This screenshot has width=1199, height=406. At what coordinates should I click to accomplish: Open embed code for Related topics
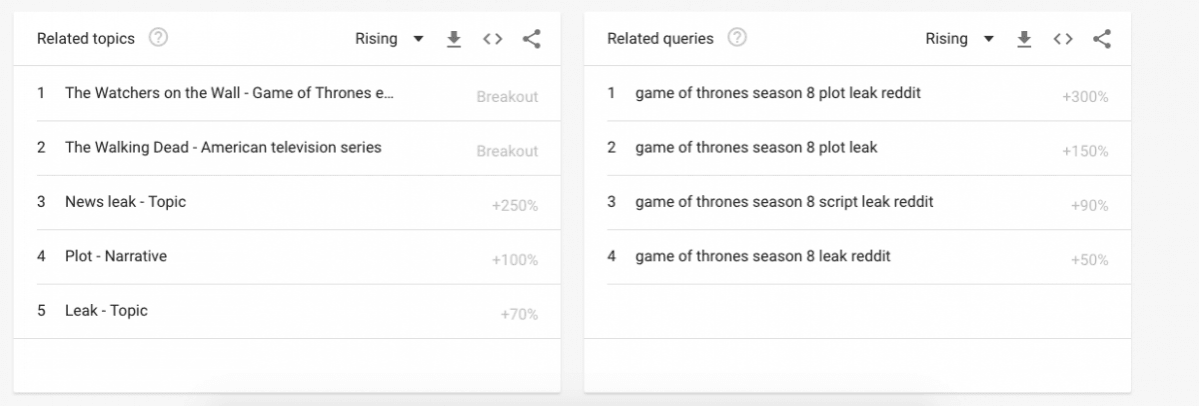coord(491,39)
